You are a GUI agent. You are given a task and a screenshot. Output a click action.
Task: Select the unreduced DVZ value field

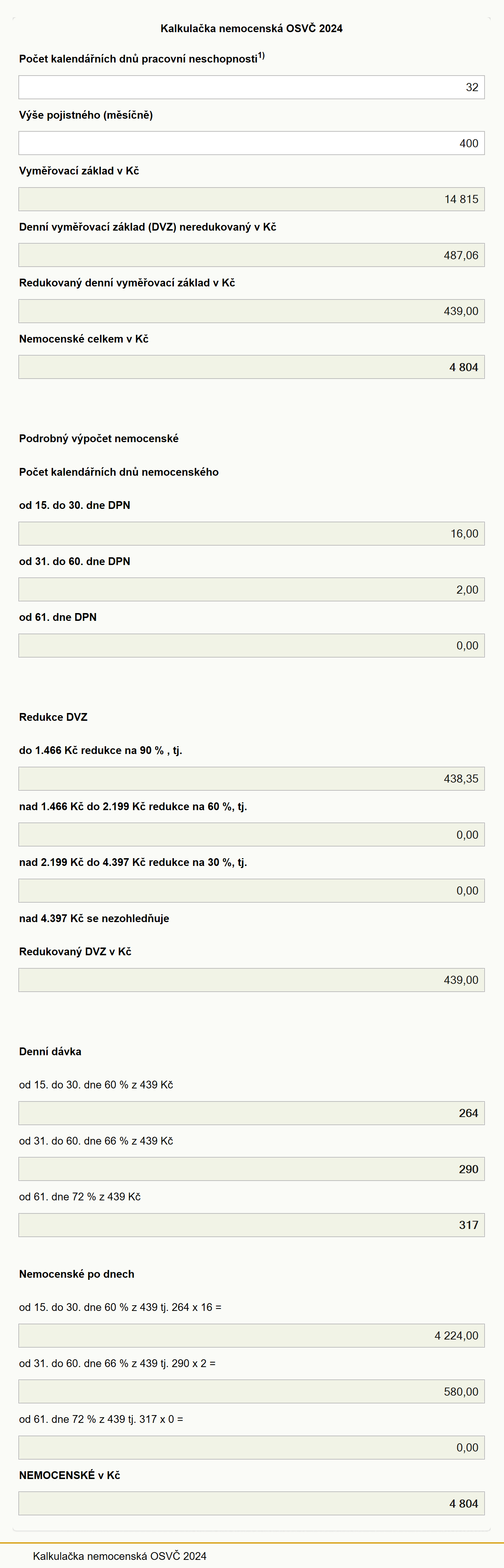[252, 255]
